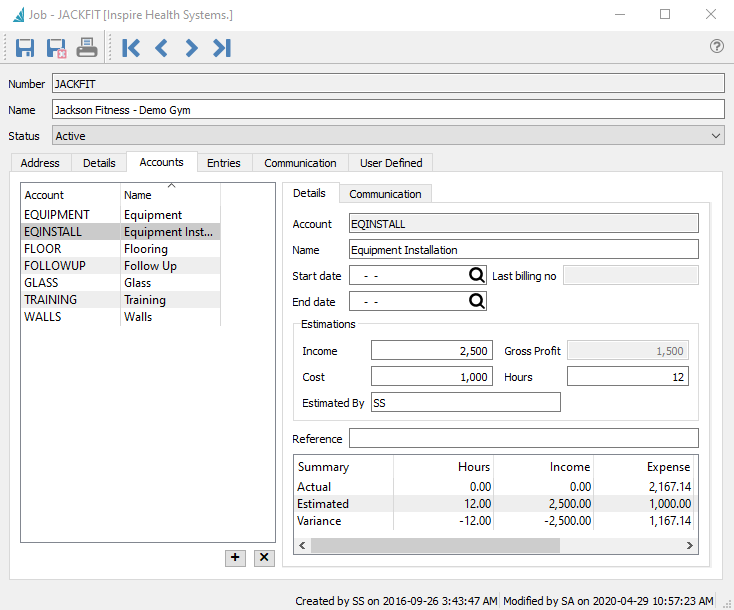Jump to the last job record
Viewport: 734px width, 610px height.
tap(222, 47)
